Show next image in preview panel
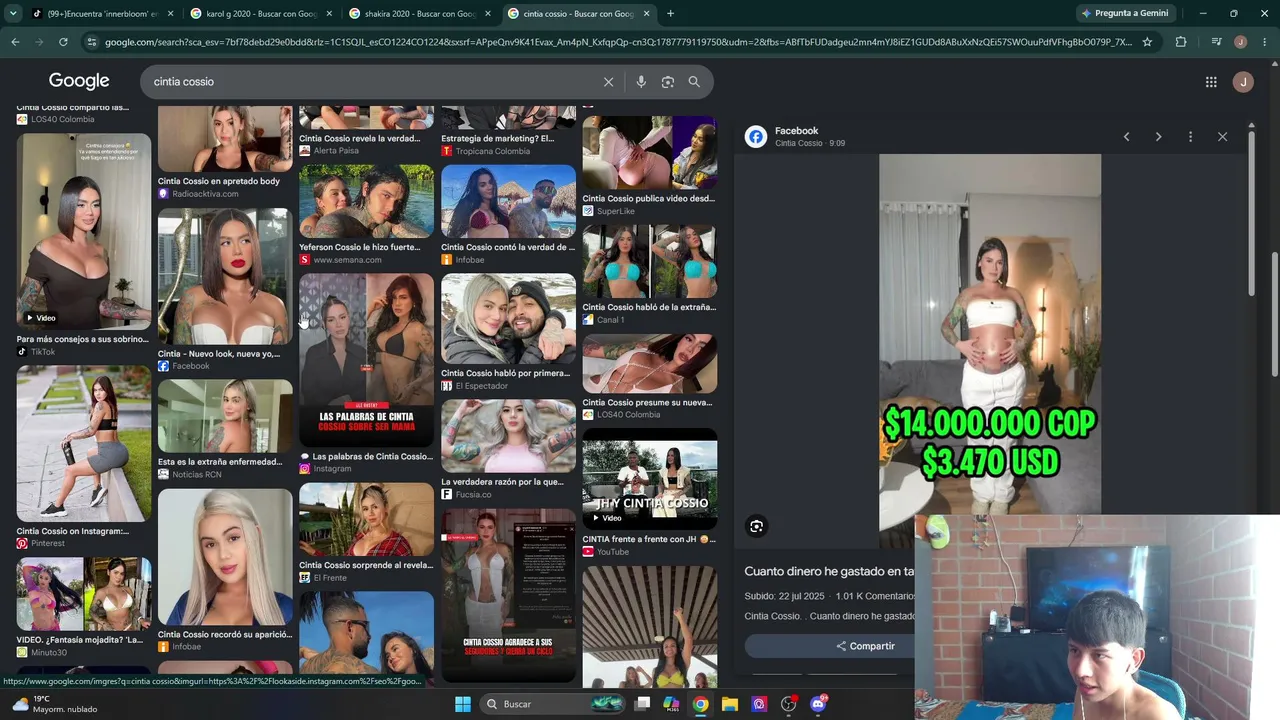This screenshot has height=720, width=1280. [x=1158, y=137]
